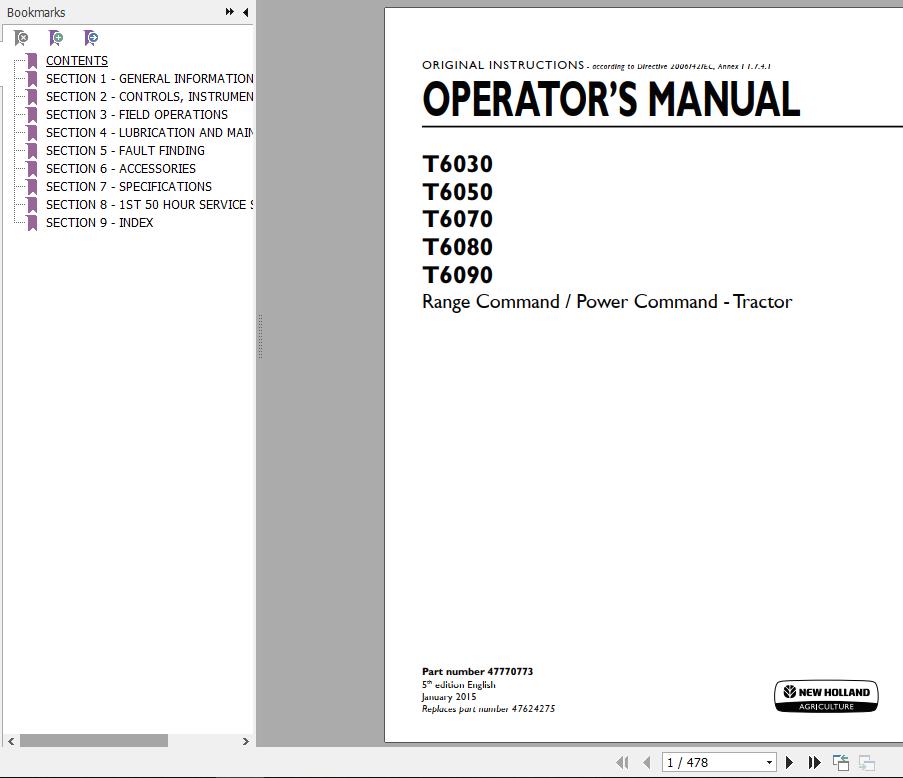
Task: Open SECTION 1 - GENERAL INFORMATION bookmark
Action: tap(150, 78)
